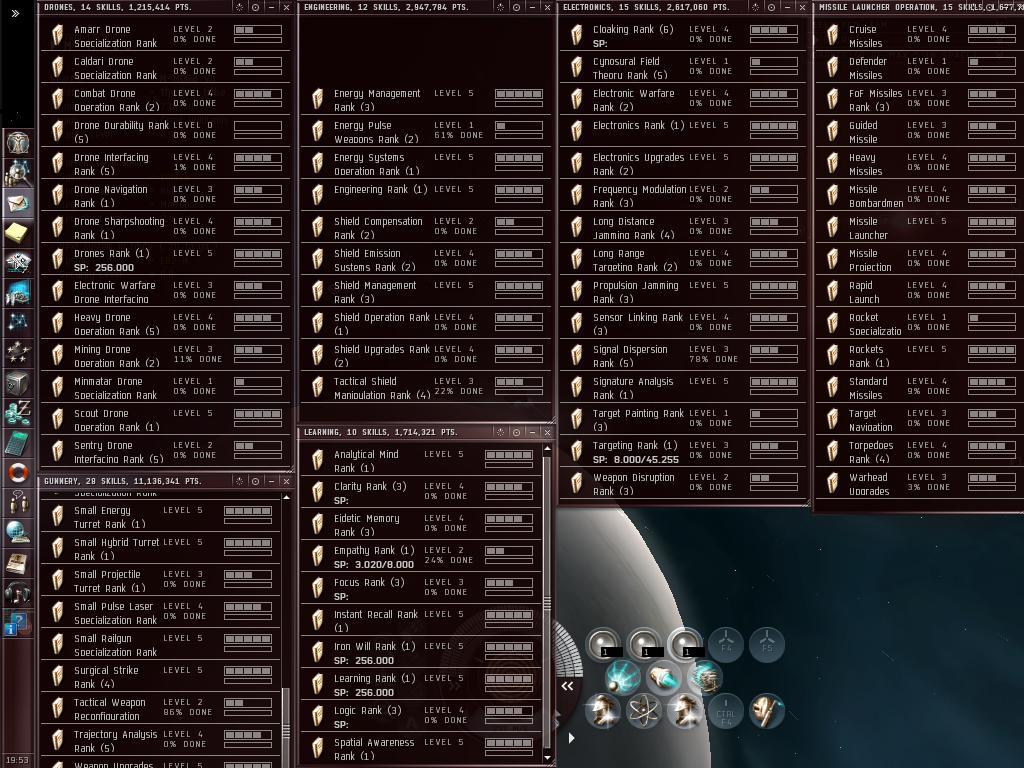
Task: Activate the third high-slot launcher module
Action: (685, 645)
